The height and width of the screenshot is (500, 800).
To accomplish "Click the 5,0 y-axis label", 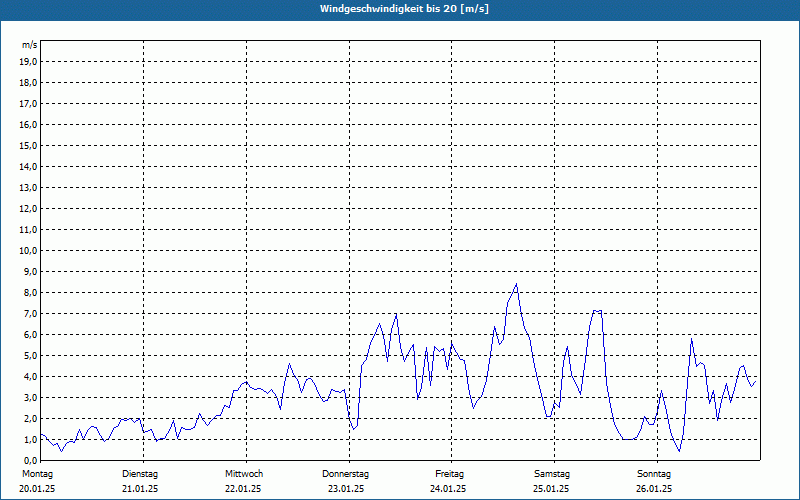I will [30, 356].
